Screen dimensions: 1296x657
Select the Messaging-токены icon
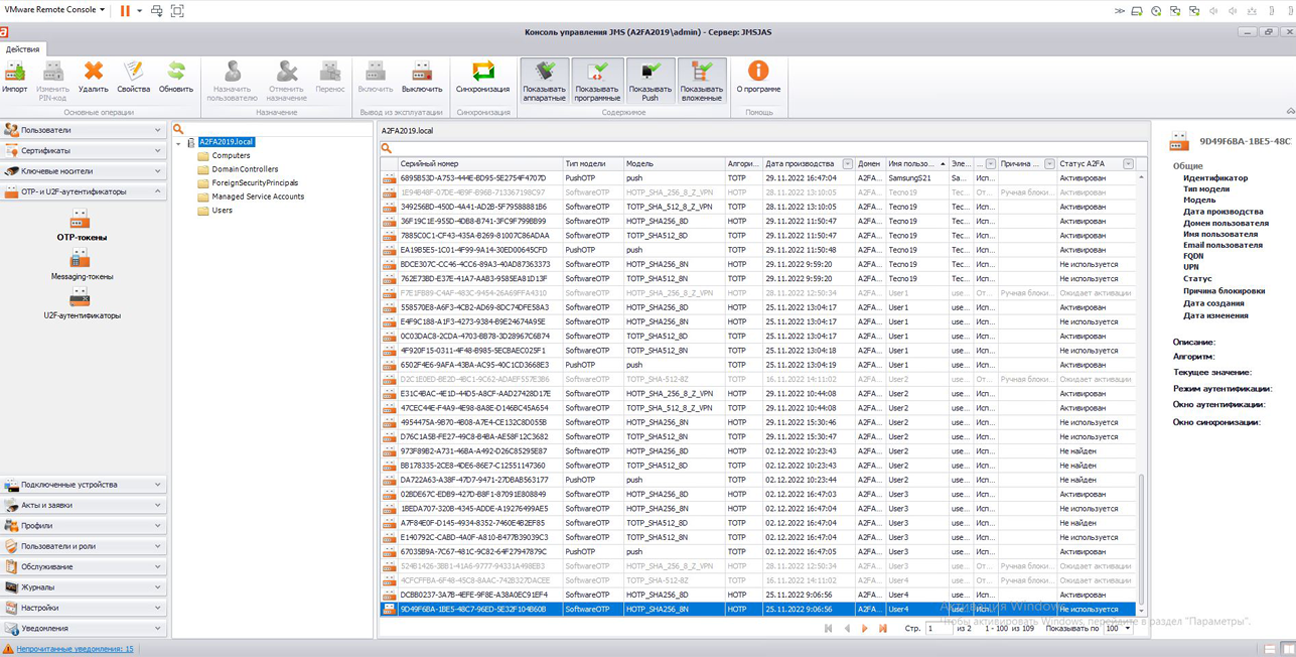coord(80,258)
